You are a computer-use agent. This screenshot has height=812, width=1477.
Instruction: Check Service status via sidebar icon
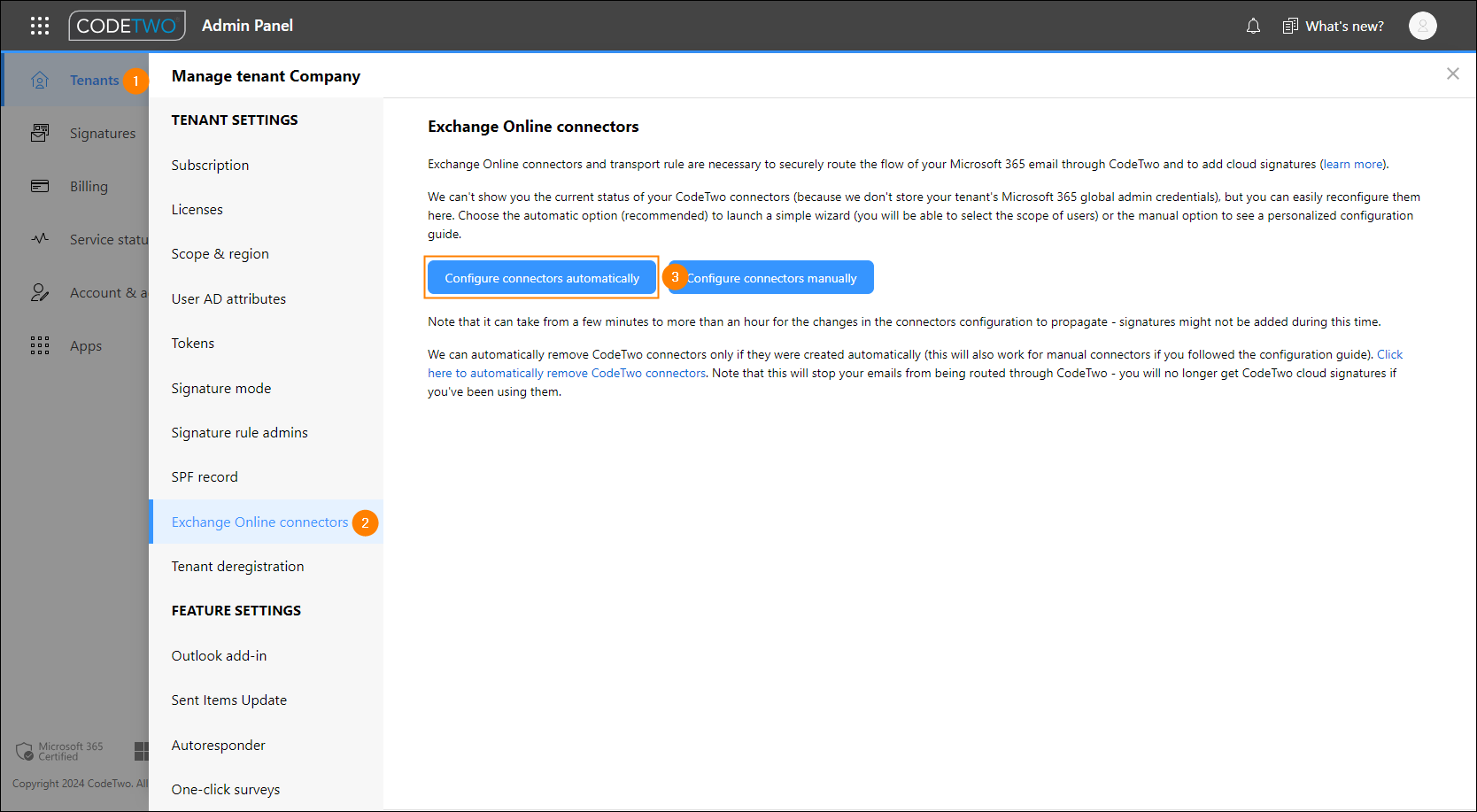pos(40,239)
